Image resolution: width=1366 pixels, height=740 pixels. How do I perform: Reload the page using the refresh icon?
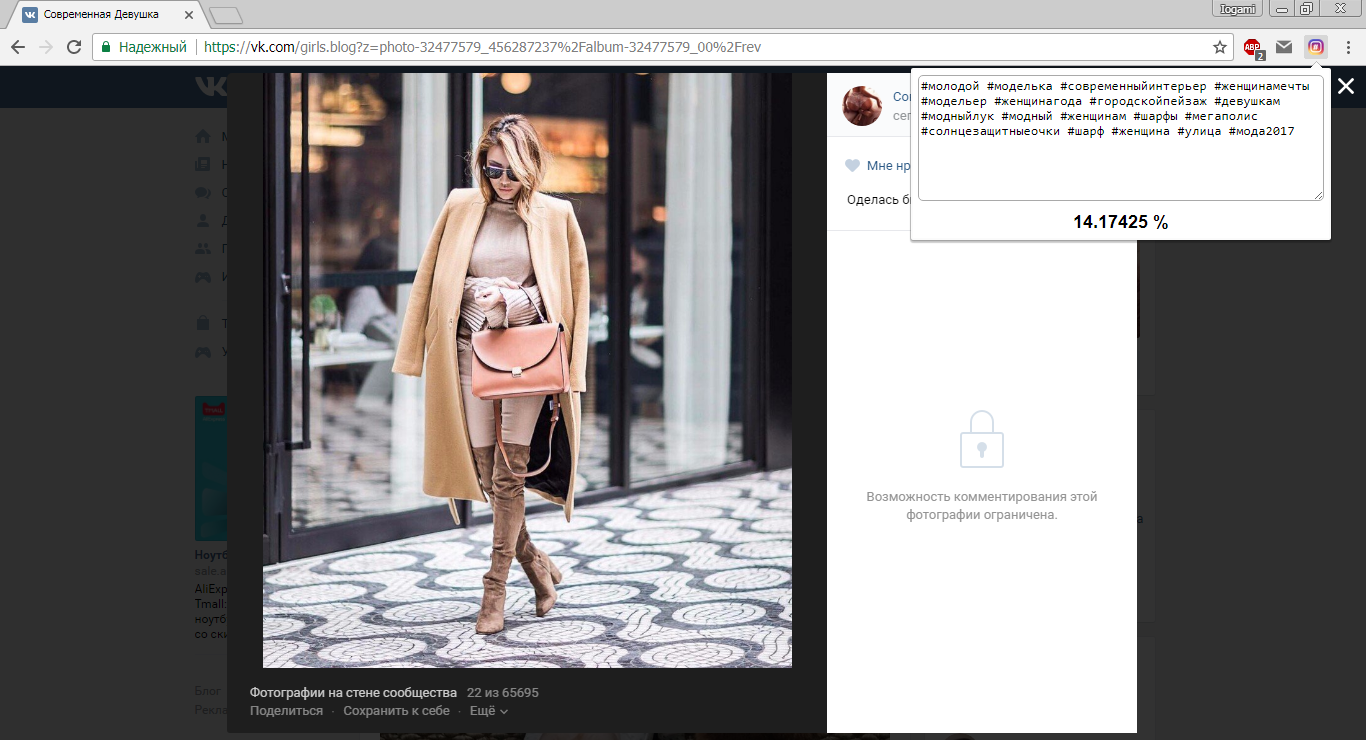[73, 47]
